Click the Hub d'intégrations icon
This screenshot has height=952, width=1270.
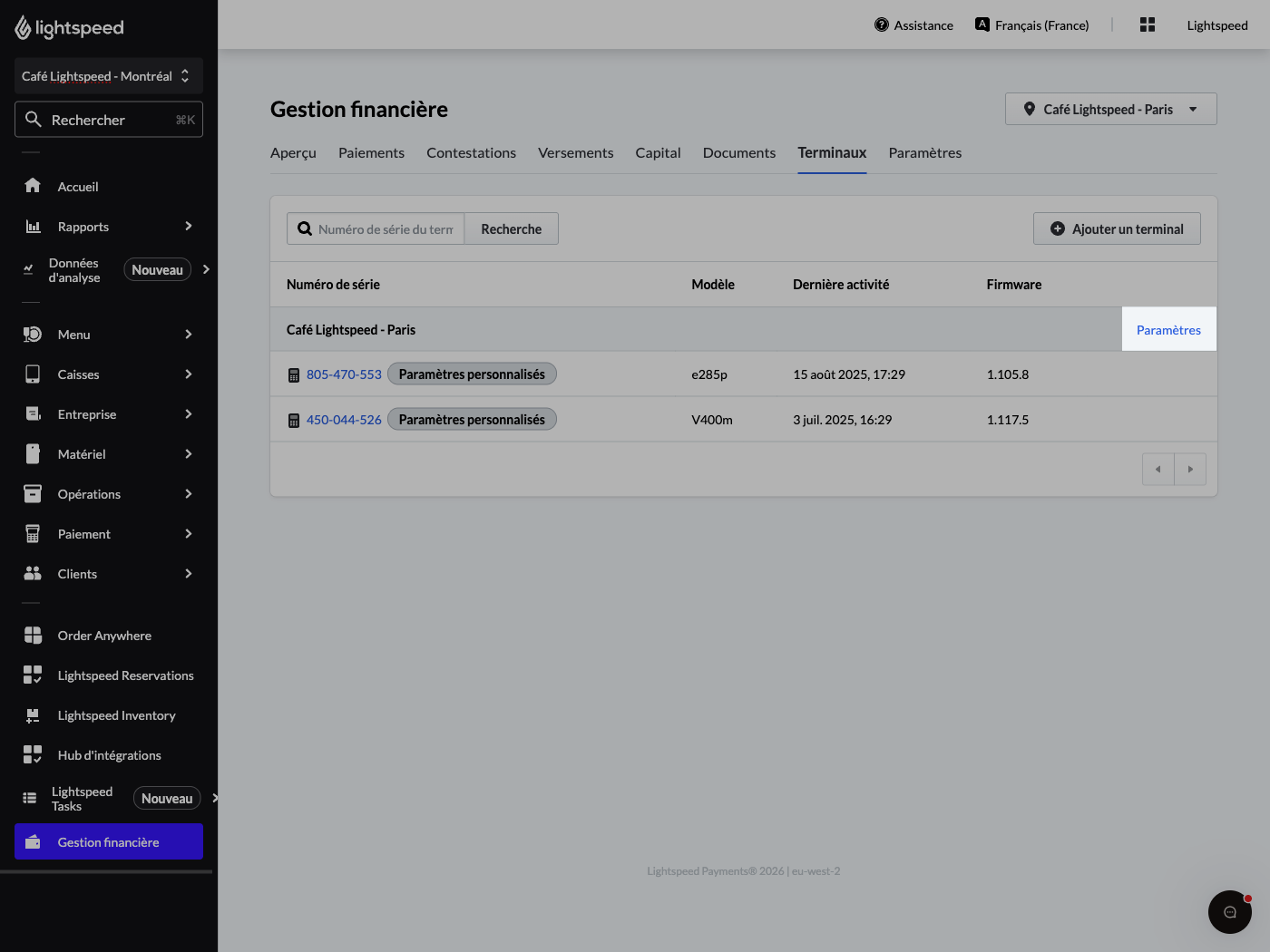33,755
